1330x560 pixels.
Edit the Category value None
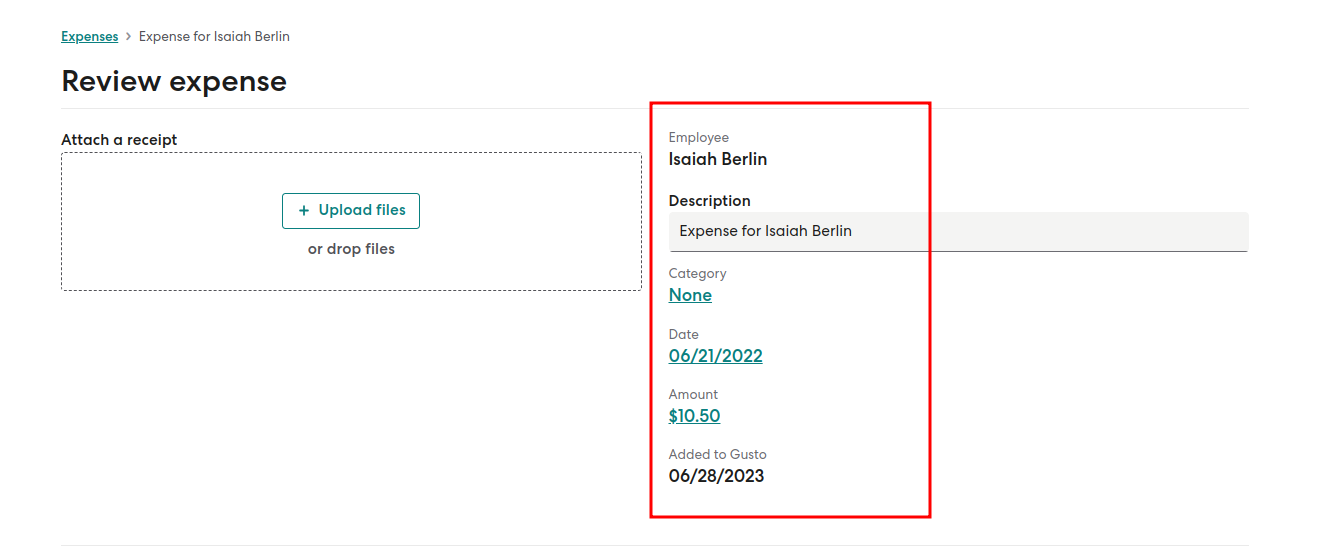coord(690,295)
